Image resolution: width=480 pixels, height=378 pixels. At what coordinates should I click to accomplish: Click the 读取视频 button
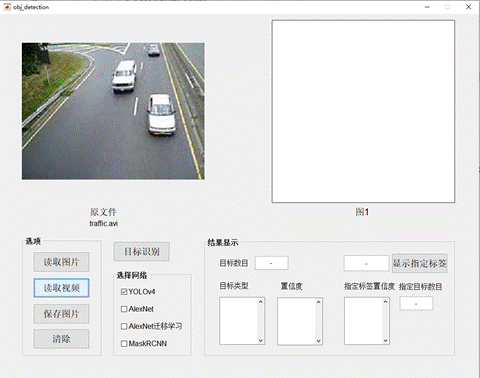[x=61, y=288]
